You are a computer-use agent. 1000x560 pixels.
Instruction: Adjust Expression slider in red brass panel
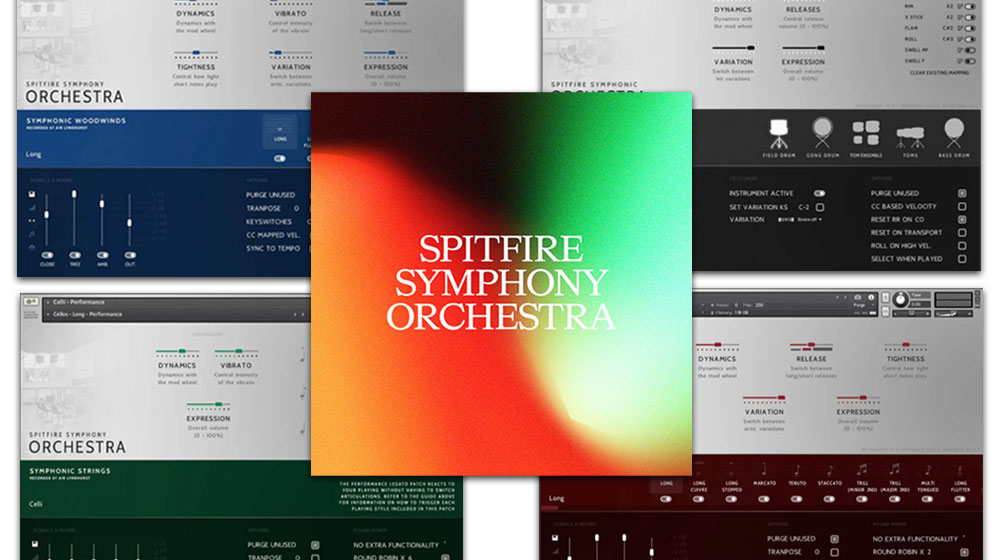pos(858,399)
